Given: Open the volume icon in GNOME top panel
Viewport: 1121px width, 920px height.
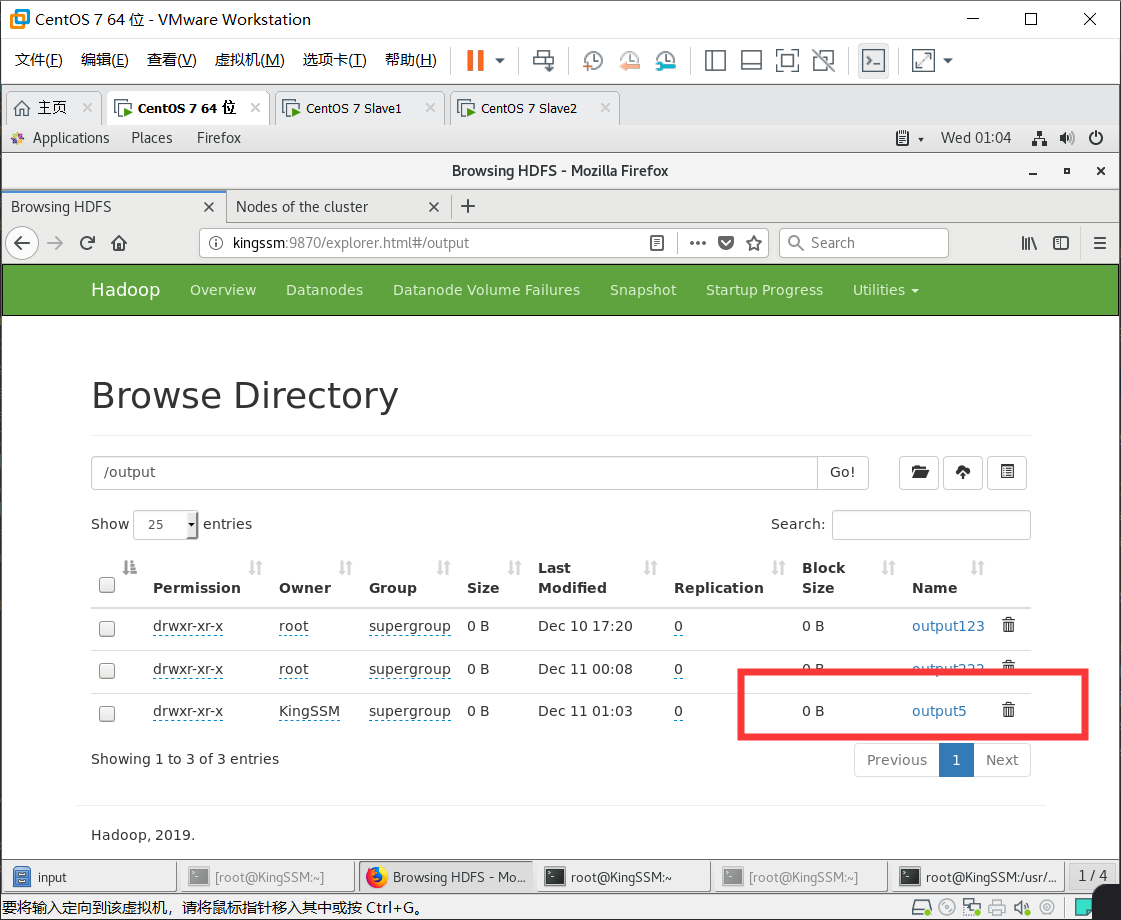Looking at the screenshot, I should tap(1067, 138).
